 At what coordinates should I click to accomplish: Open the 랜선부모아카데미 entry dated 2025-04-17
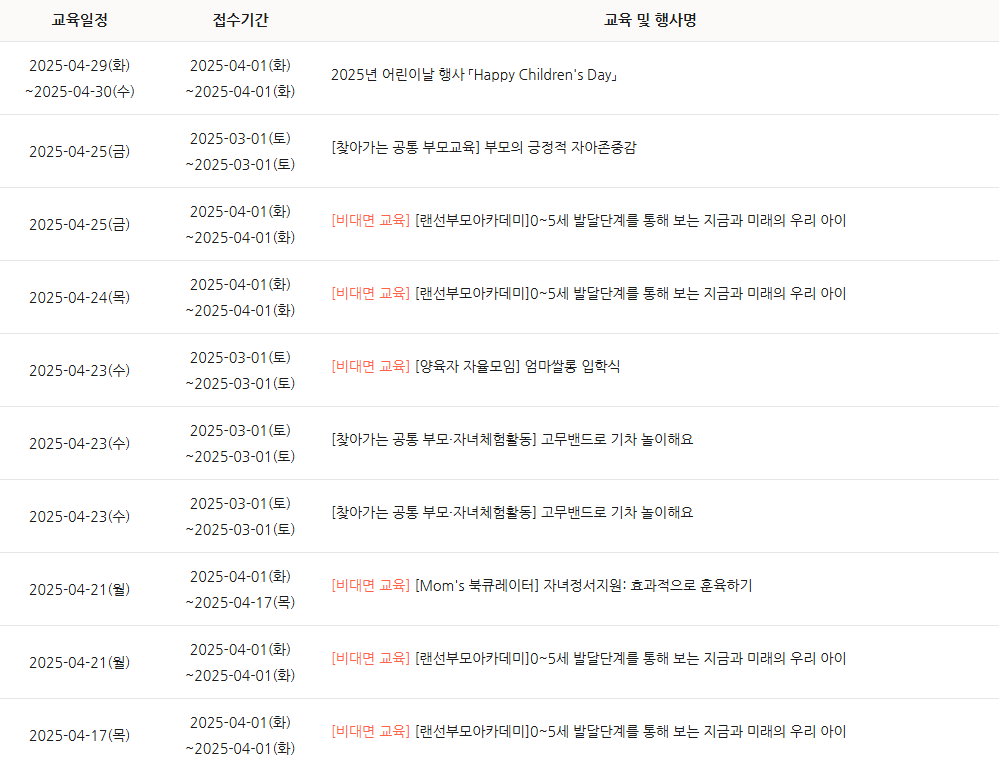click(589, 732)
